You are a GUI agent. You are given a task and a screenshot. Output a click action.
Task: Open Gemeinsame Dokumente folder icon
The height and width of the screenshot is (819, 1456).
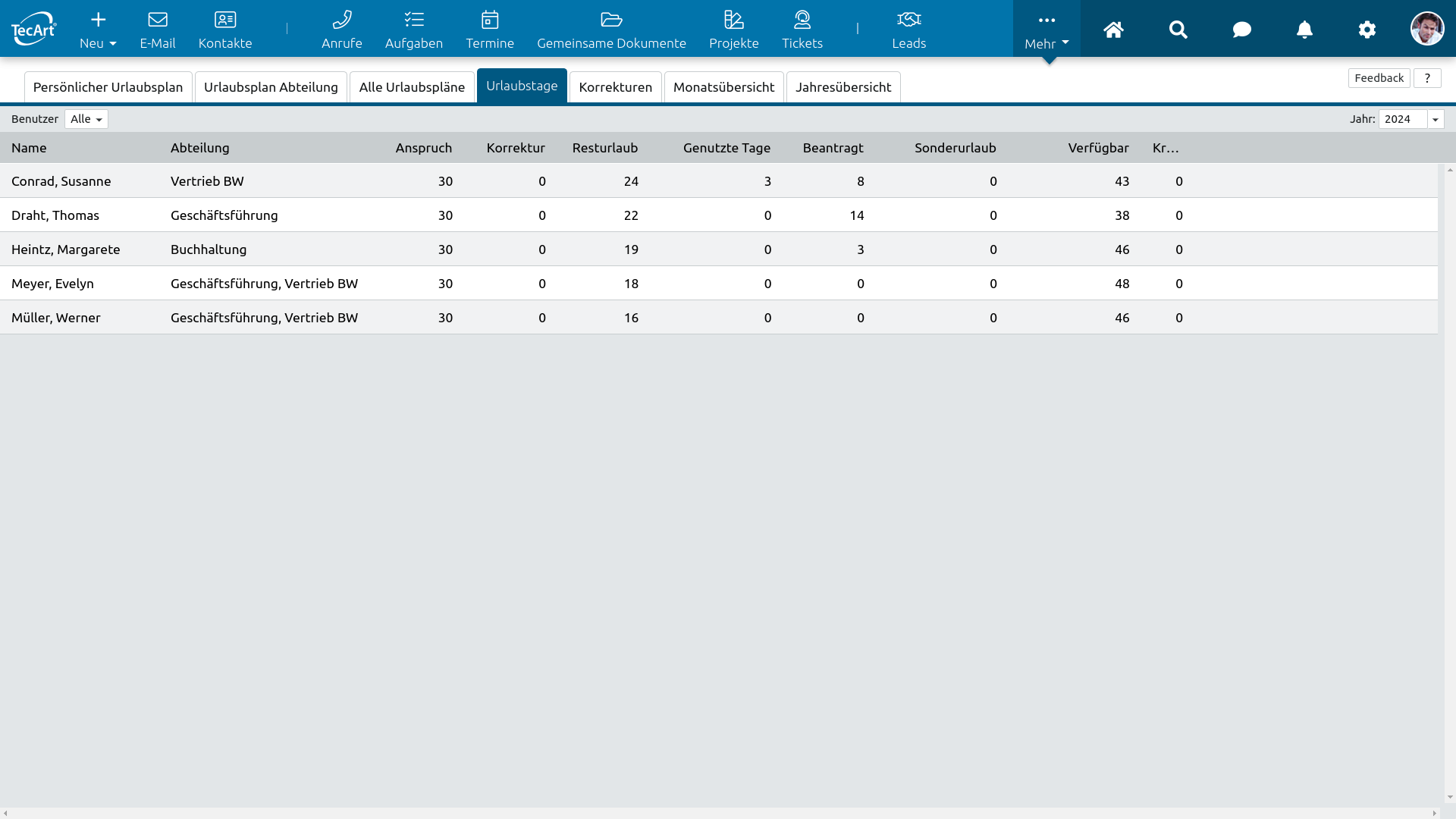(611, 20)
